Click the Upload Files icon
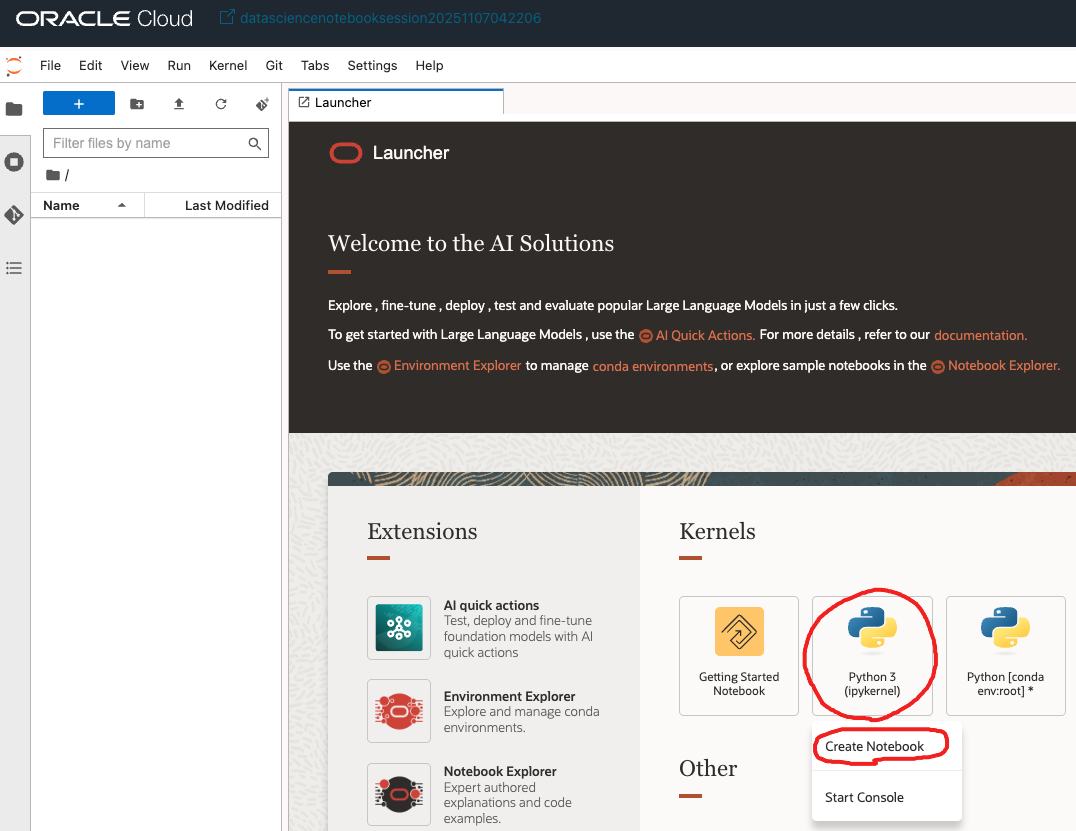 point(178,104)
